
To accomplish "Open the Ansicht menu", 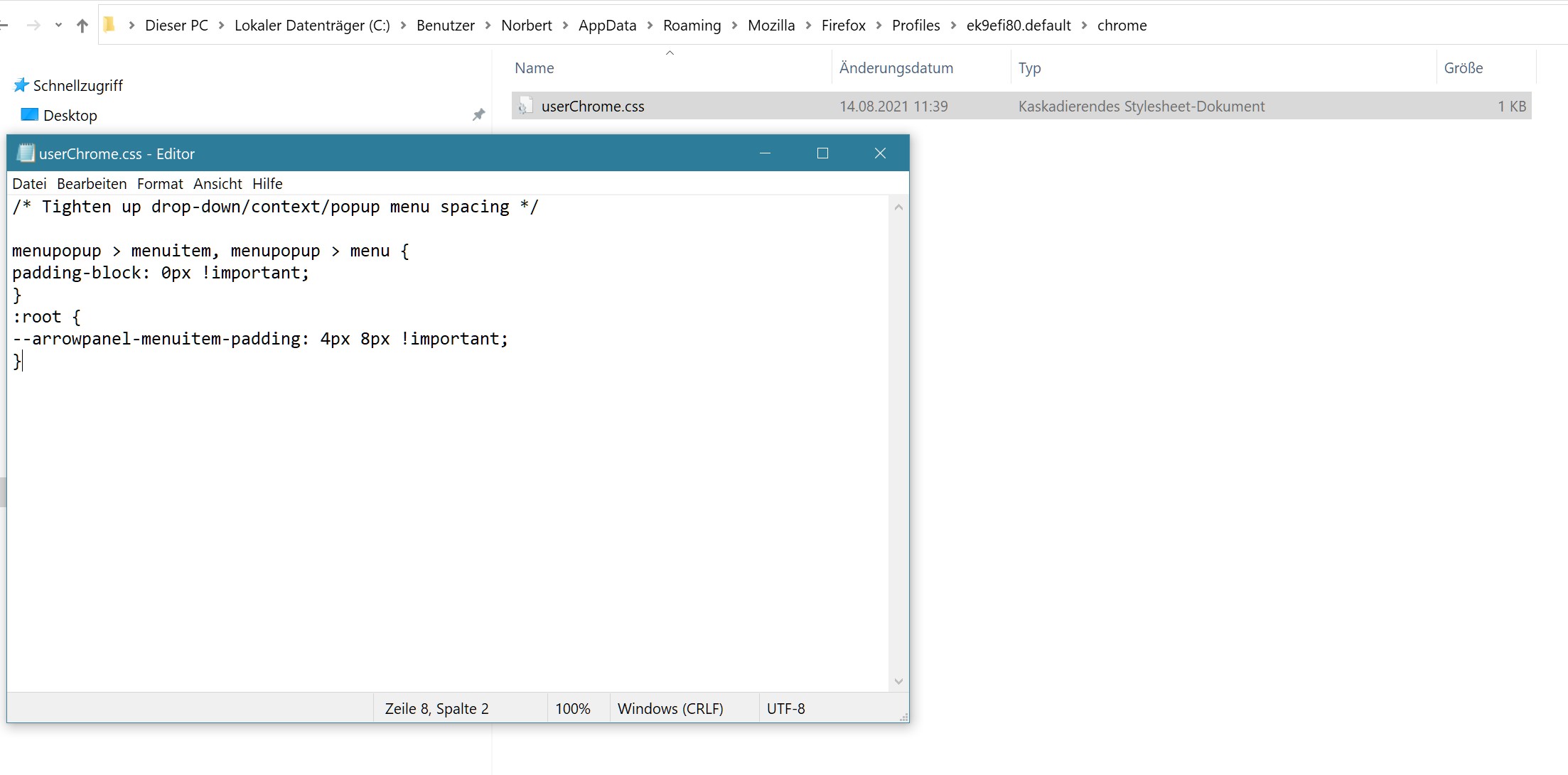I will coord(218,184).
